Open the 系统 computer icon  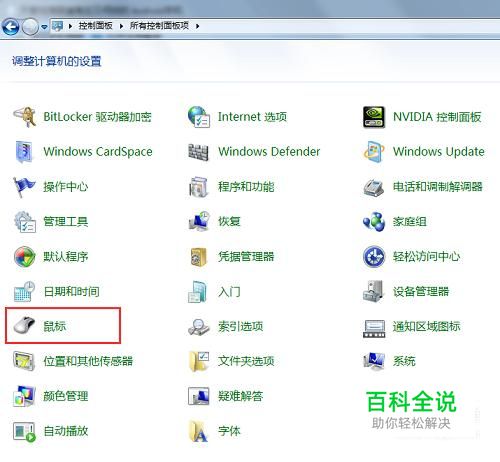click(x=374, y=362)
